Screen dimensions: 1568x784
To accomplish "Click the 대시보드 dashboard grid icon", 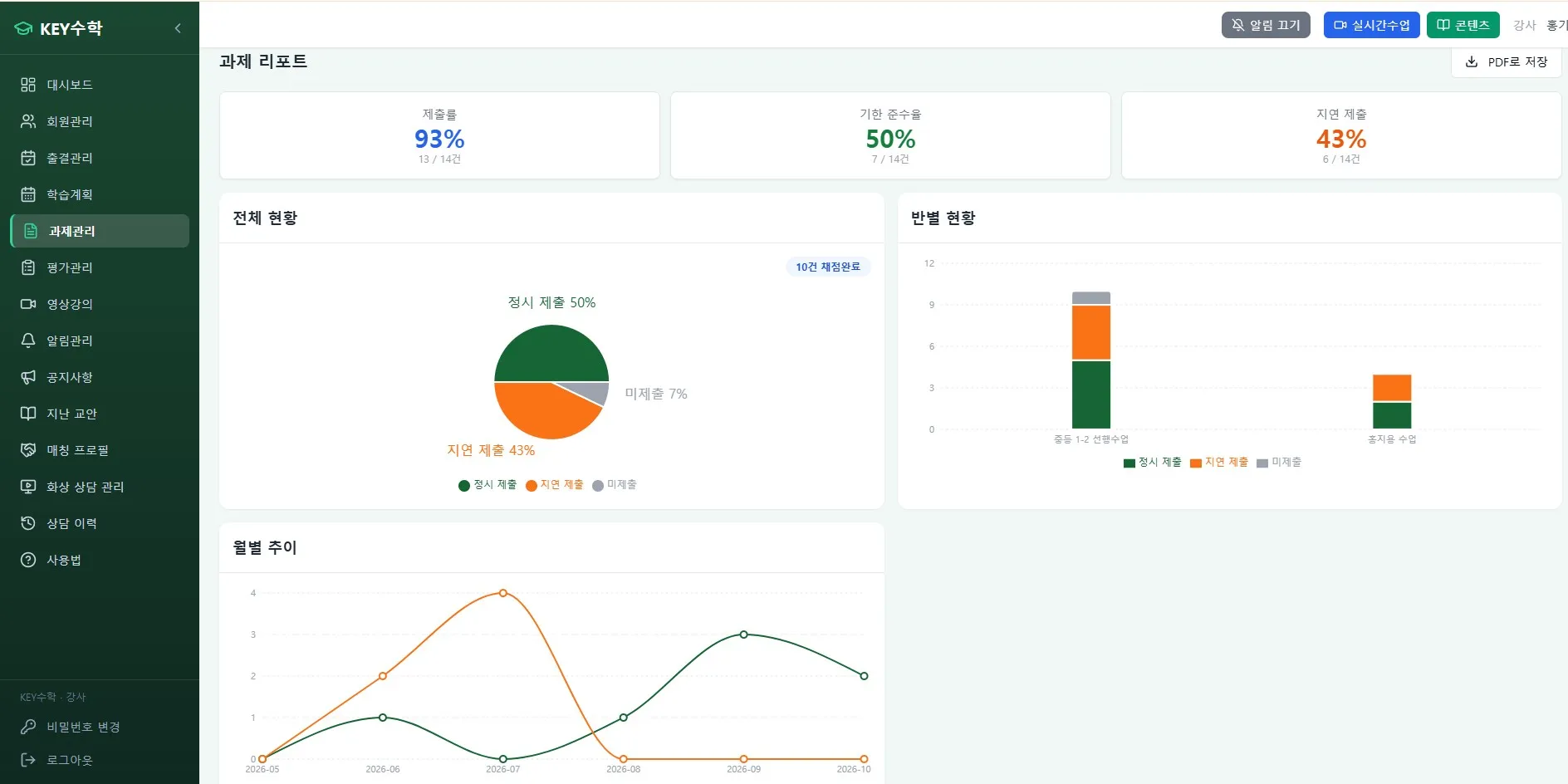I will coord(28,85).
